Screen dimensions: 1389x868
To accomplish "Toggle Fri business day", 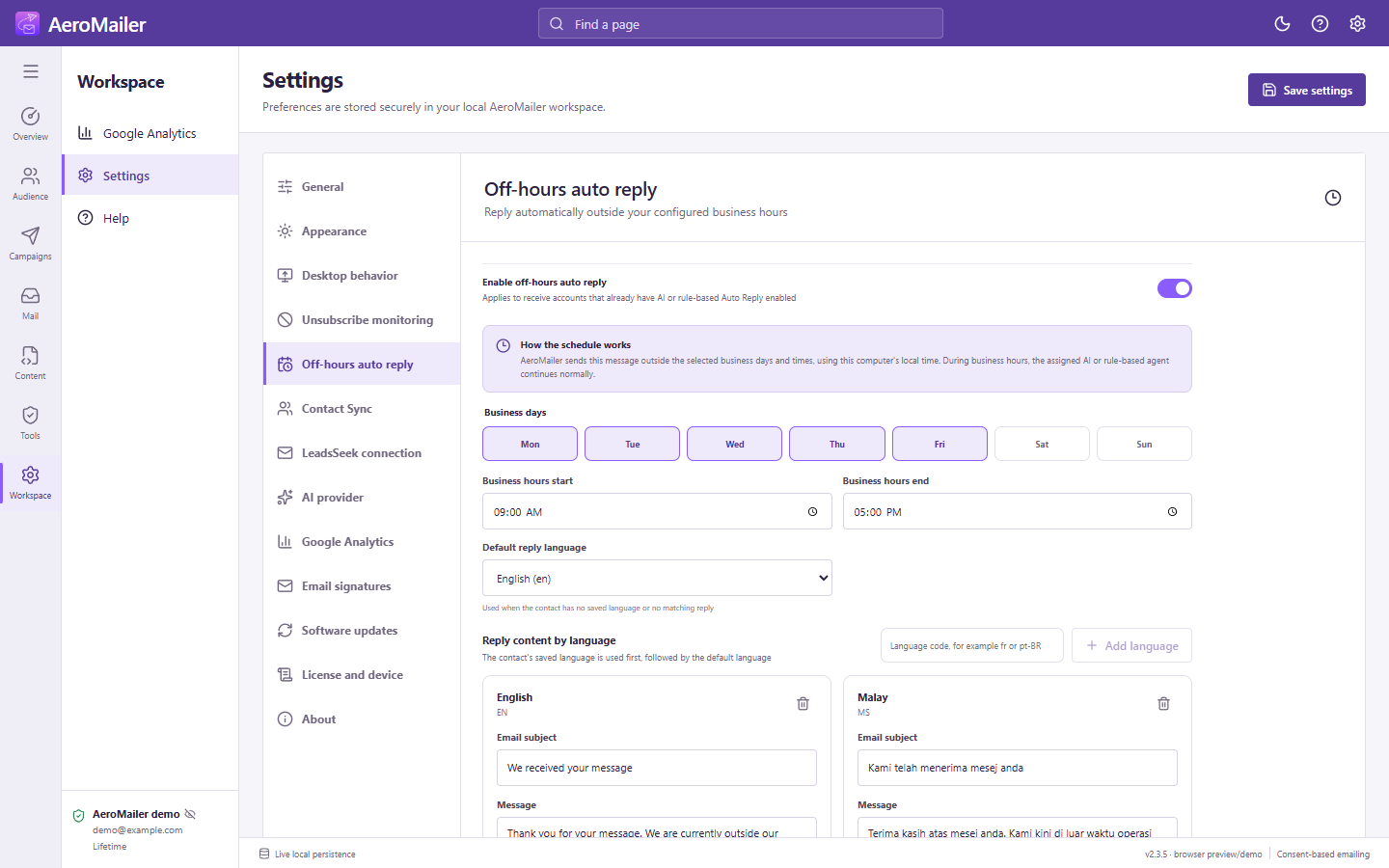I will tap(940, 444).
